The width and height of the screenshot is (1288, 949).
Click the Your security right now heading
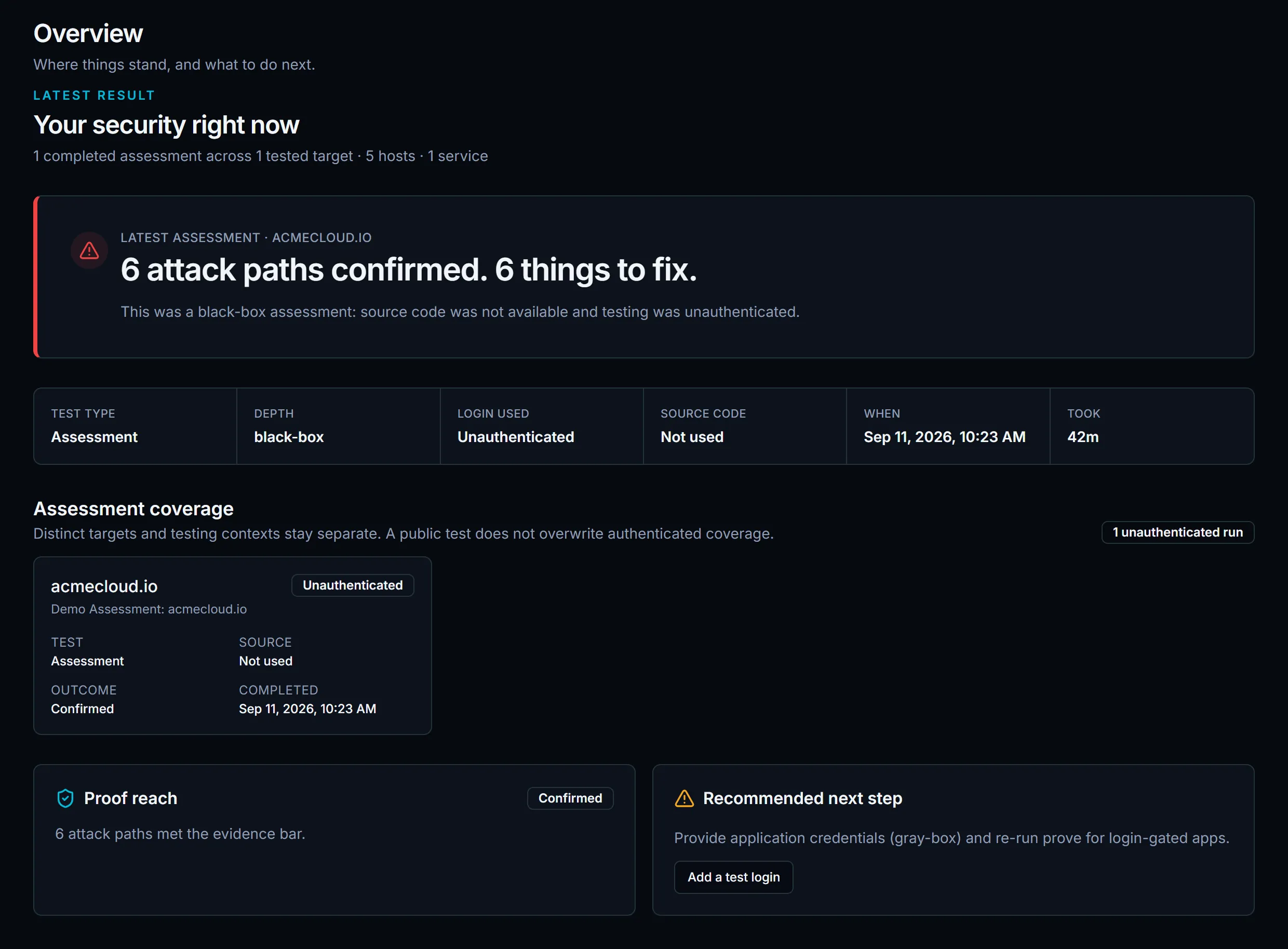click(167, 125)
